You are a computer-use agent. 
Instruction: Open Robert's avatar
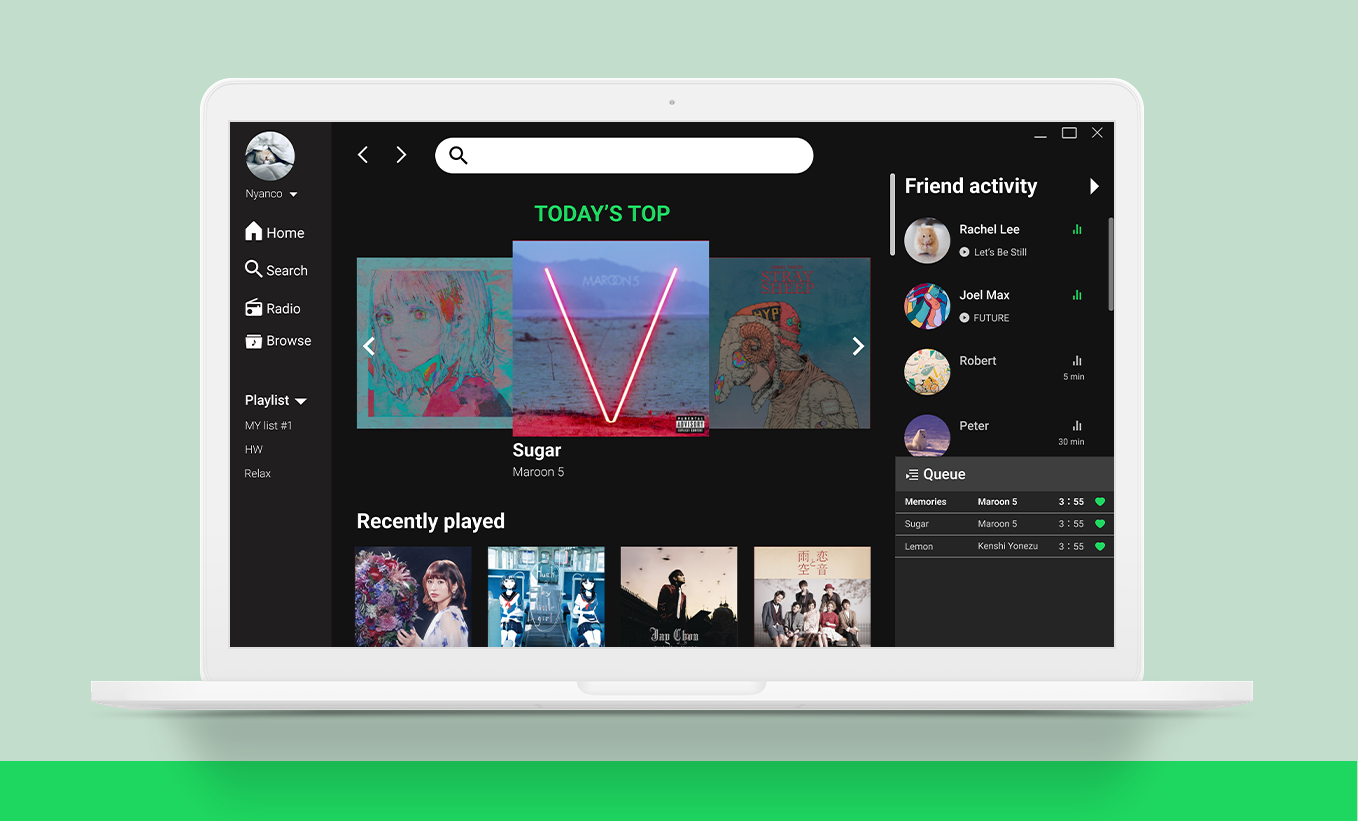click(927, 372)
